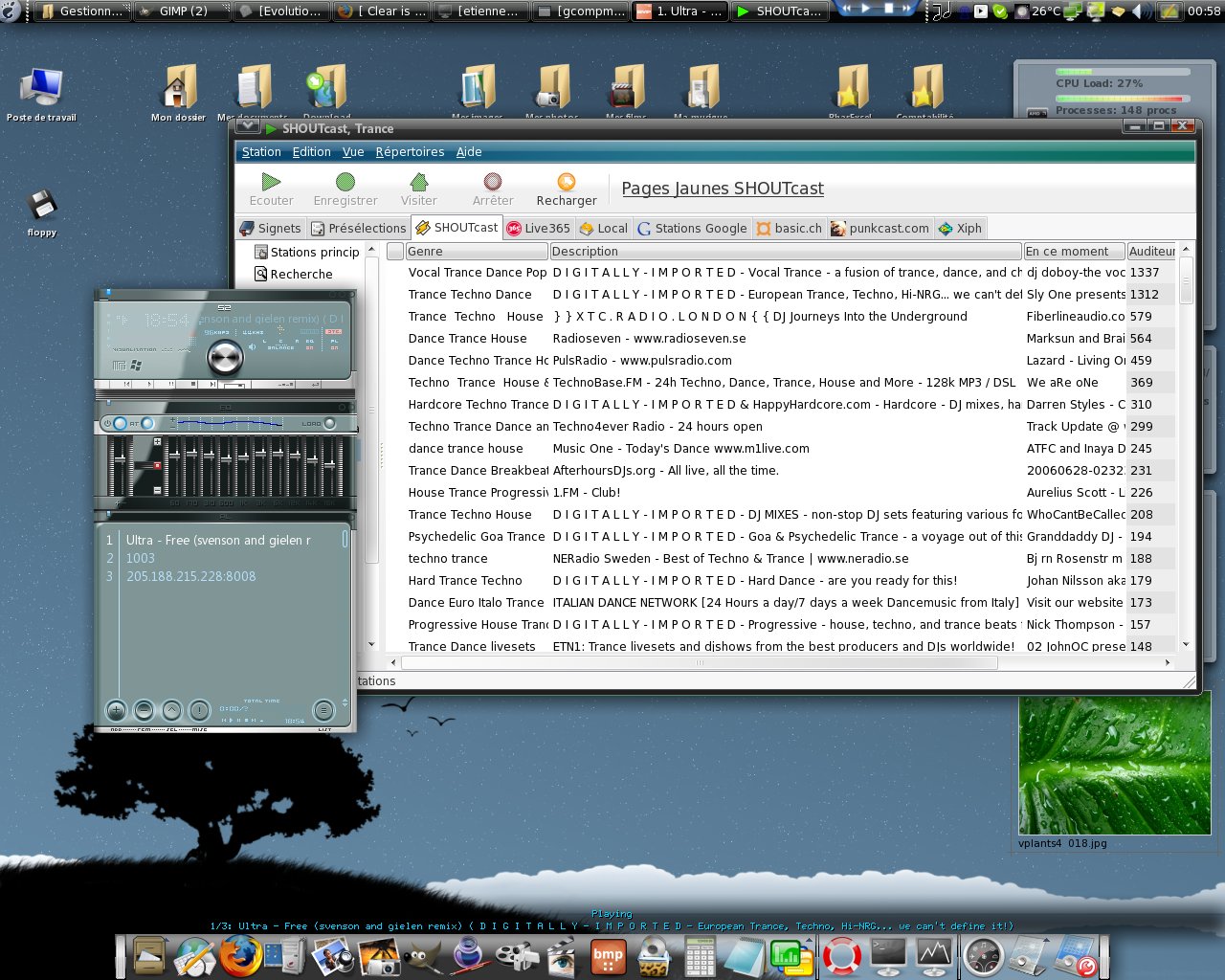Open the lifebuoy help icon in dock
Image resolution: width=1225 pixels, height=980 pixels.
point(842,955)
